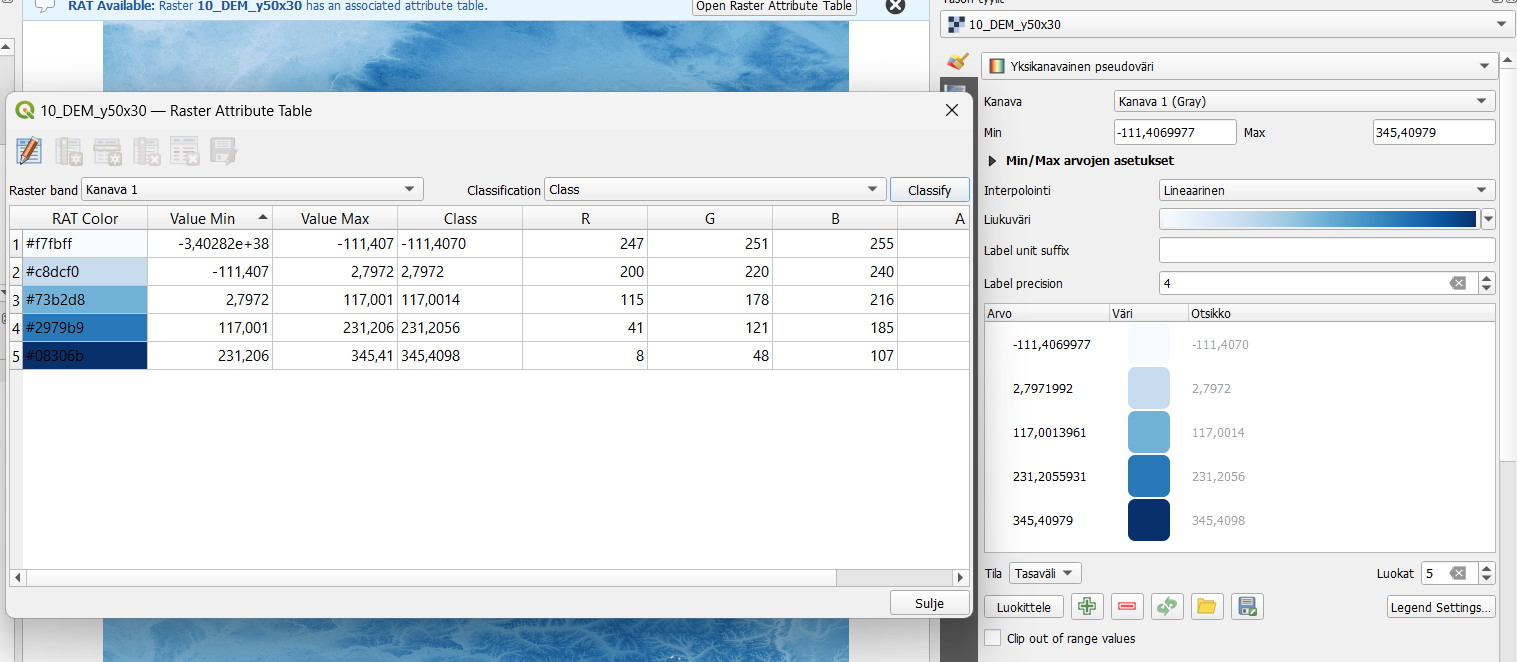Click the right scroll arrow of RAT table
The height and width of the screenshot is (662, 1517).
pyautogui.click(x=961, y=578)
